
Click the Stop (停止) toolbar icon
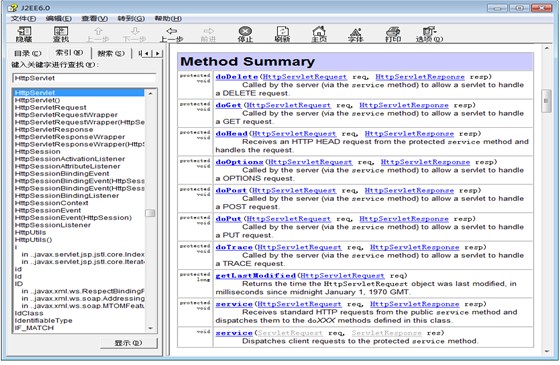coord(245,35)
